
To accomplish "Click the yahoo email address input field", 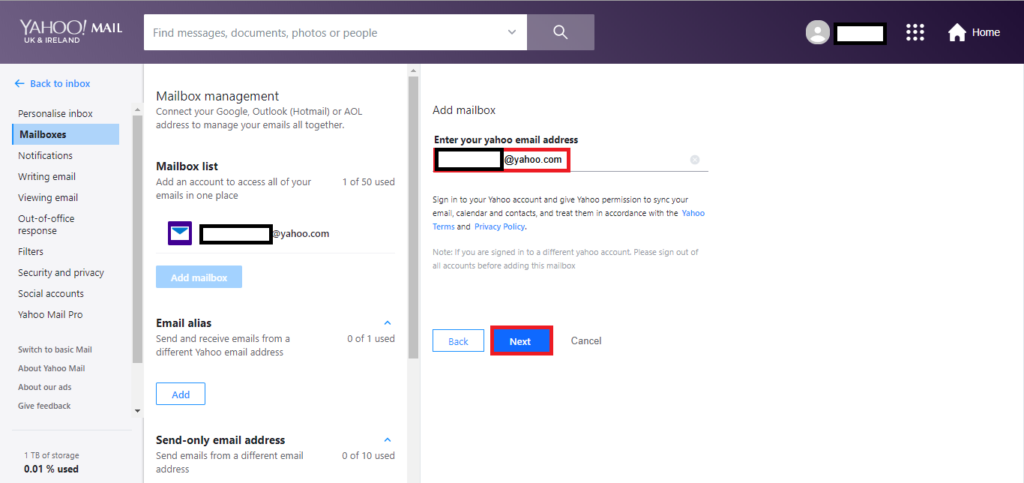I will 620,159.
